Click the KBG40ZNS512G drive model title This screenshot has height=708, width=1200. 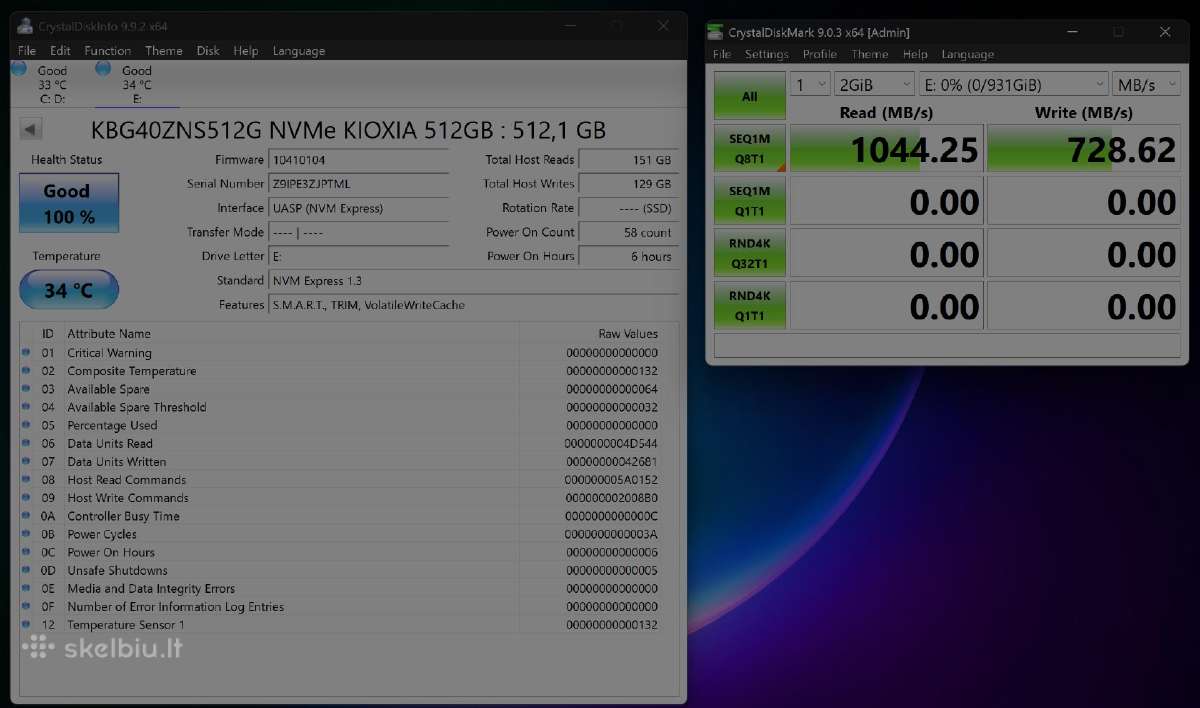[348, 130]
